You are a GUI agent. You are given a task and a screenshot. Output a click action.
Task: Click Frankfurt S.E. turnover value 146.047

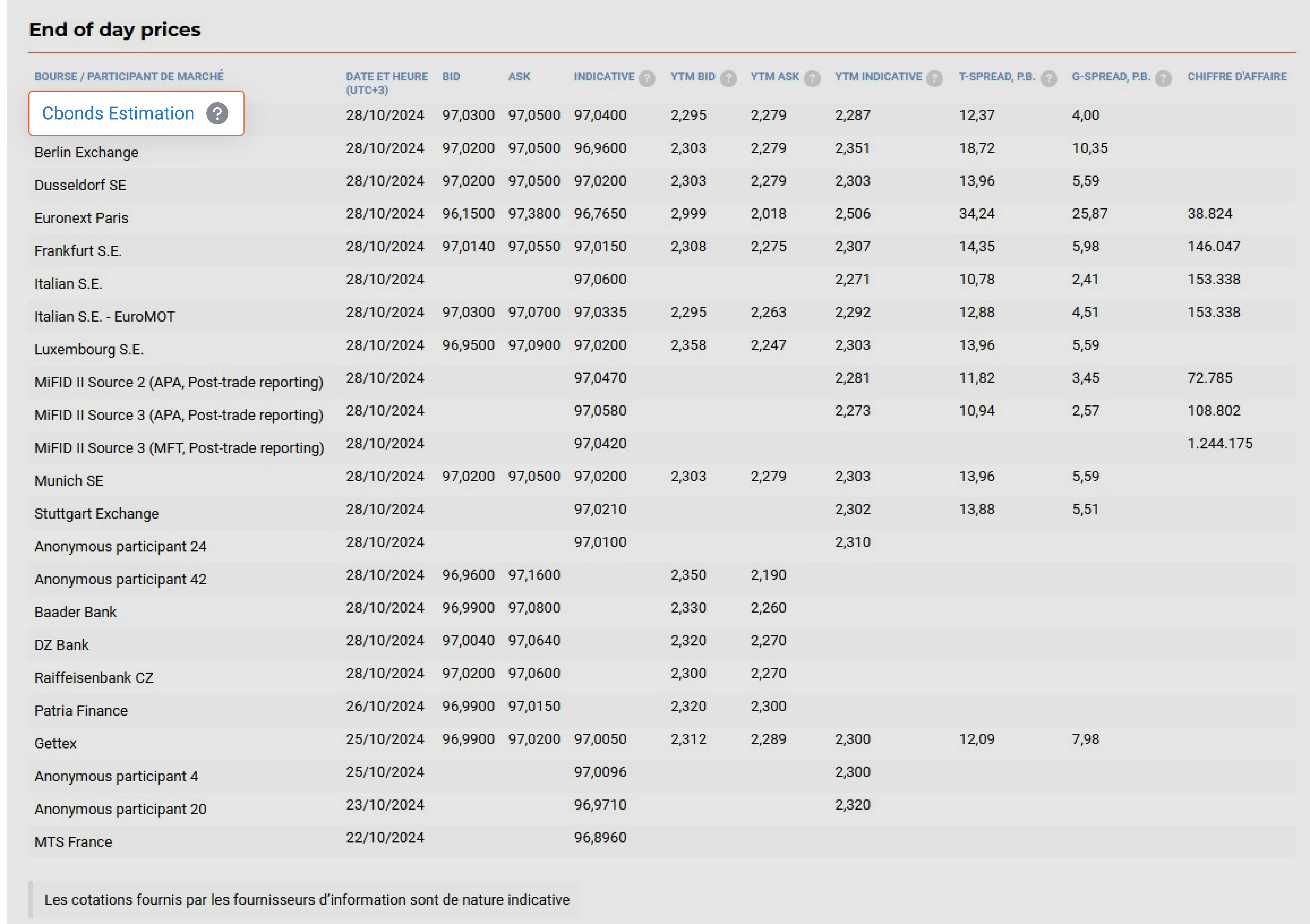[1213, 247]
